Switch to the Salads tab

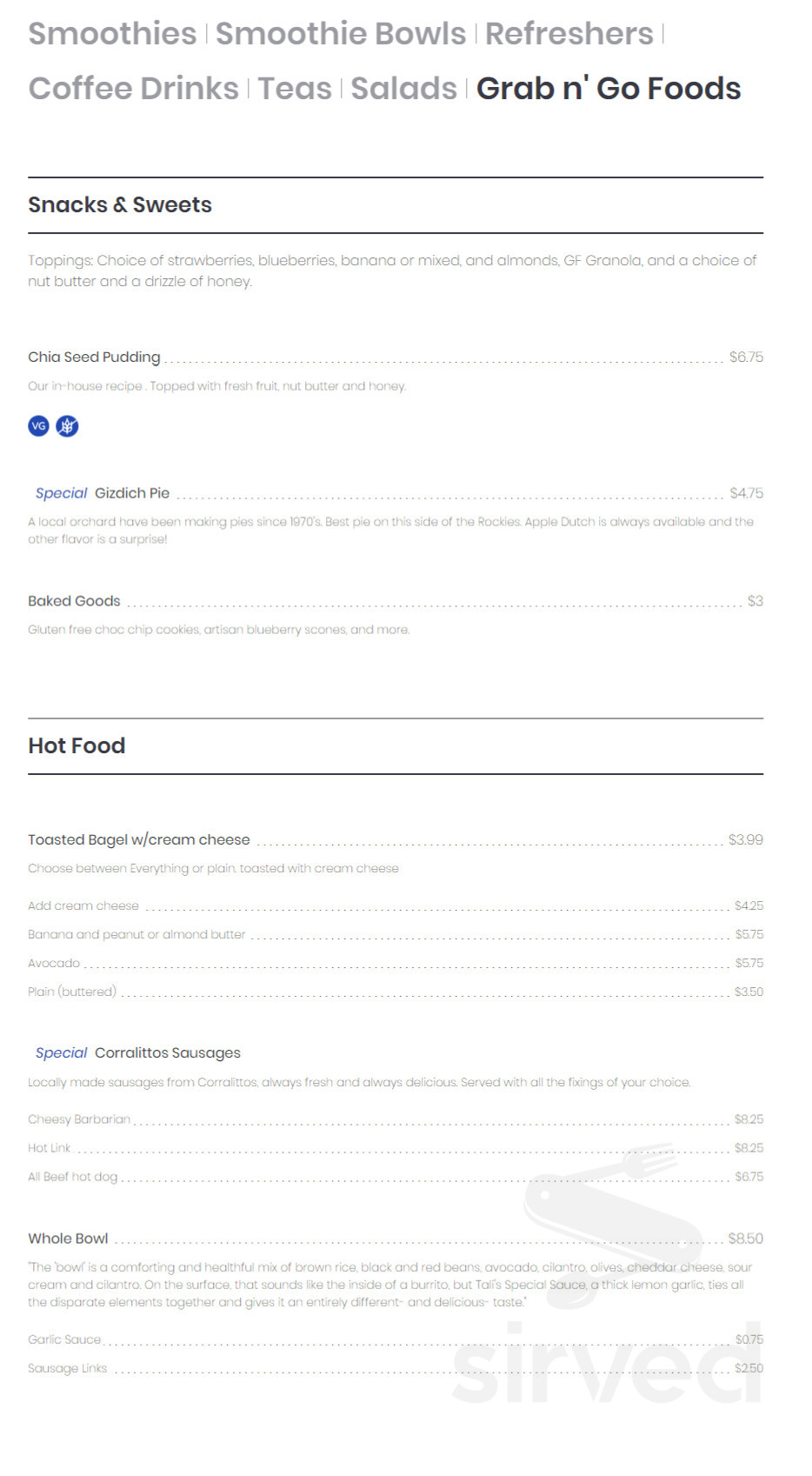point(403,89)
